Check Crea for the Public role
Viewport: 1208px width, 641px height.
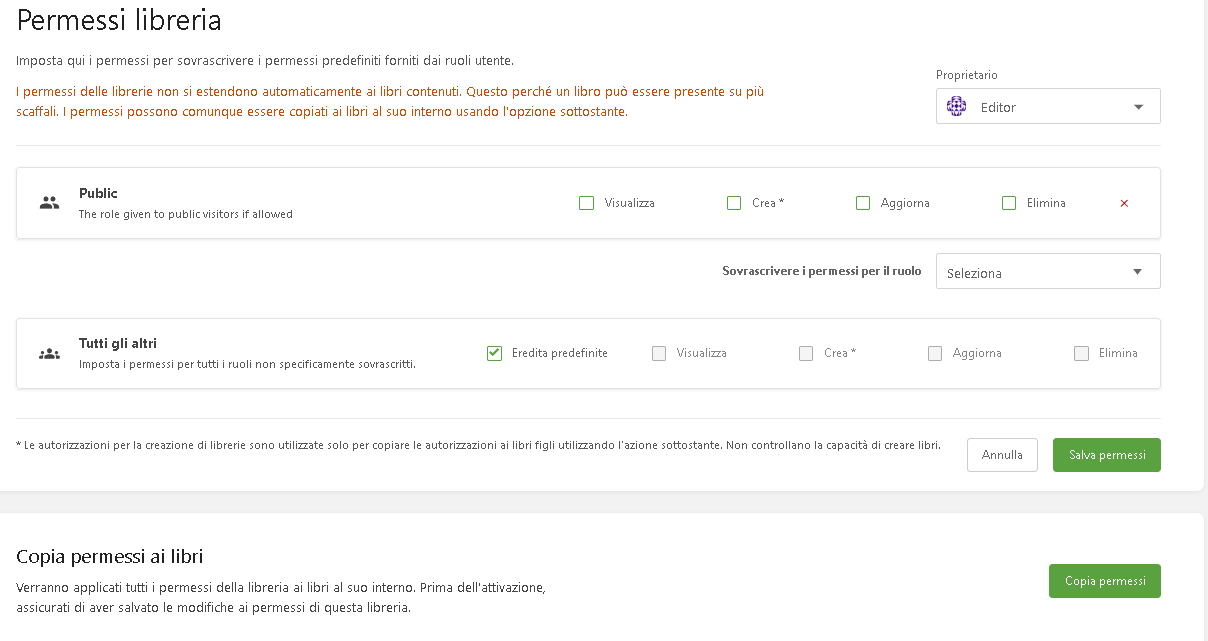click(734, 203)
